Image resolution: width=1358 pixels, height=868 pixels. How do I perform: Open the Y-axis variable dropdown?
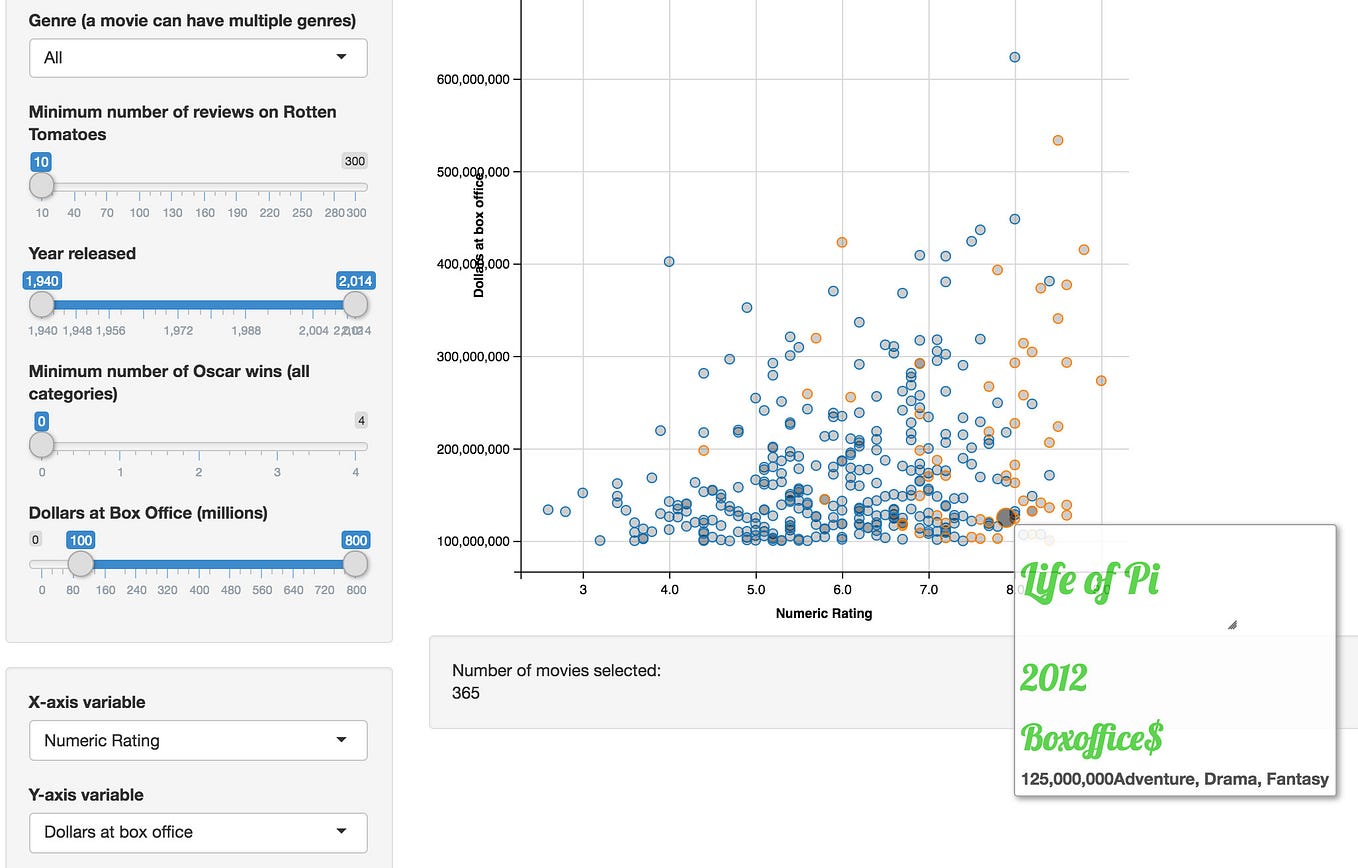pos(197,832)
